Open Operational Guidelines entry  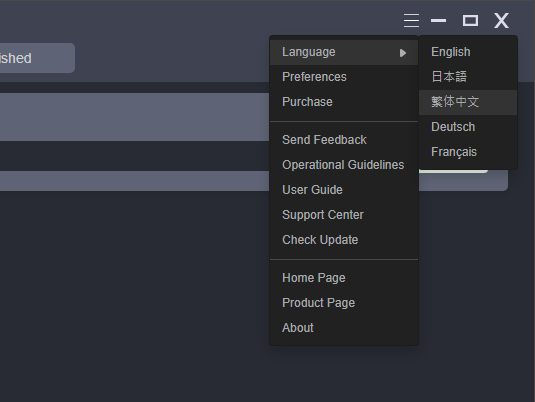pyautogui.click(x=344, y=165)
